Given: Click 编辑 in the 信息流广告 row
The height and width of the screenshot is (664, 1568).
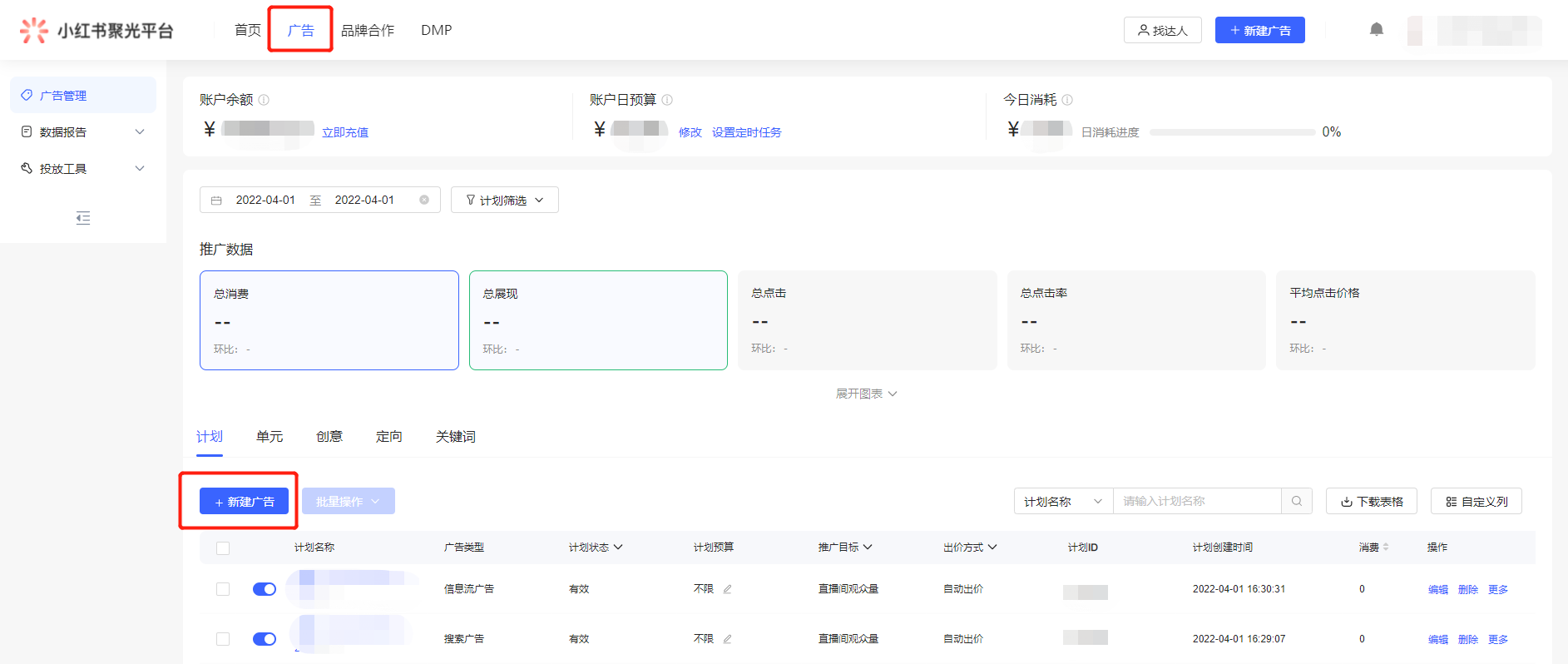Looking at the screenshot, I should tap(1438, 589).
